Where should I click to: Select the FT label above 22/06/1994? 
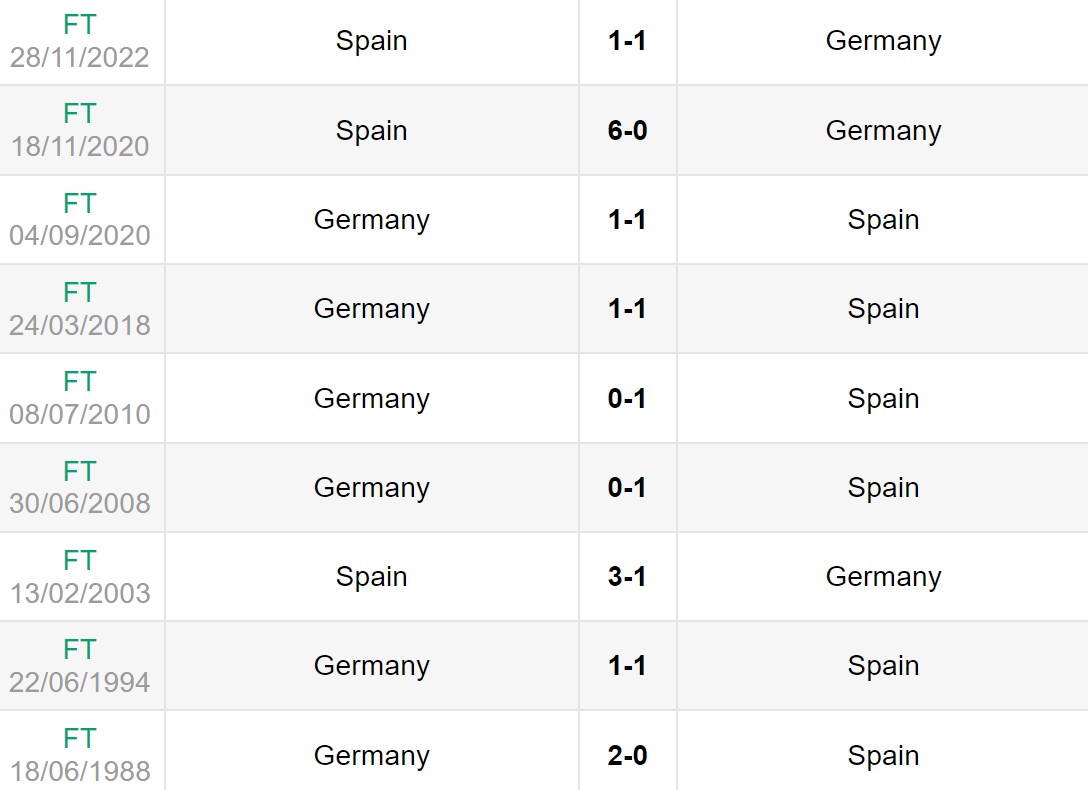click(x=80, y=649)
